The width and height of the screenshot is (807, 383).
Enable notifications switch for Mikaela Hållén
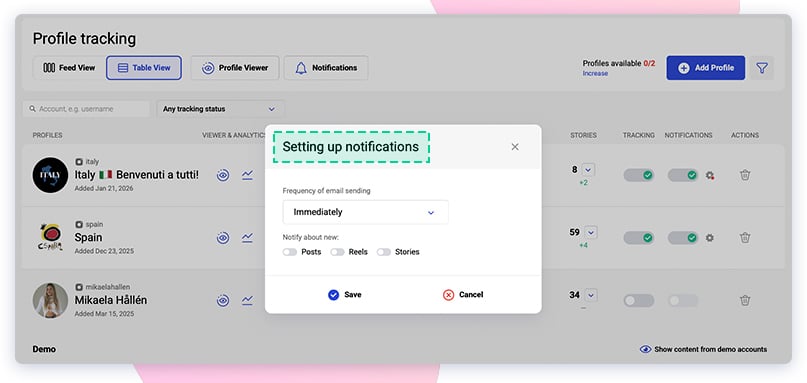click(683, 301)
